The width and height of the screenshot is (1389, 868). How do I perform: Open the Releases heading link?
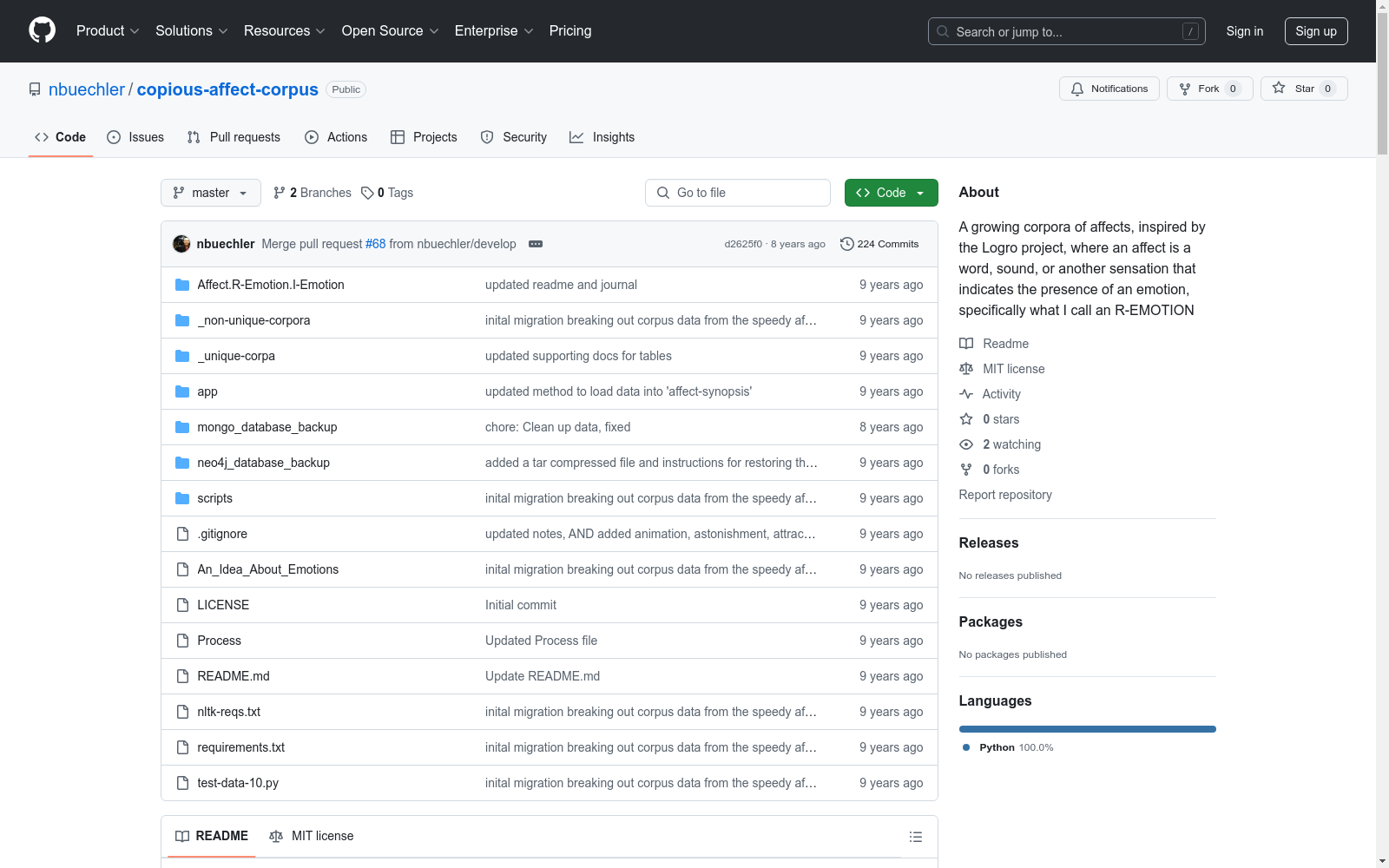coord(989,542)
